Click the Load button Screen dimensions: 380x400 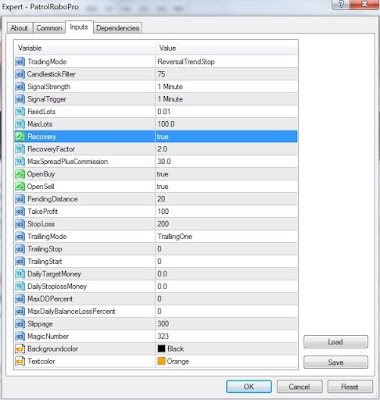coord(336,342)
